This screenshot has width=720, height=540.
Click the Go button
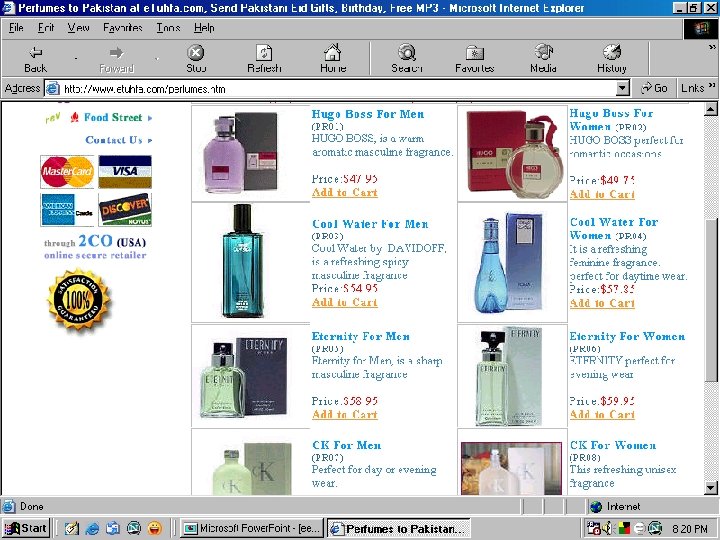[x=654, y=88]
